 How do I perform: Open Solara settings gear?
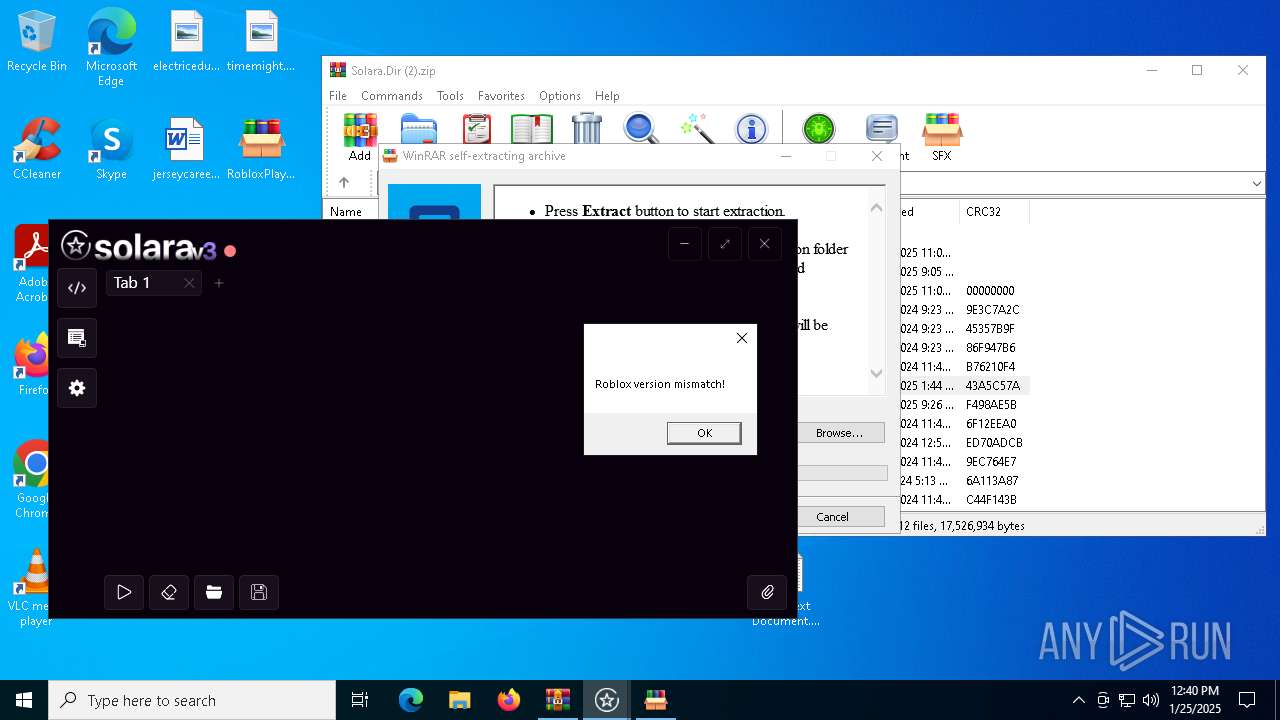pyautogui.click(x=77, y=388)
